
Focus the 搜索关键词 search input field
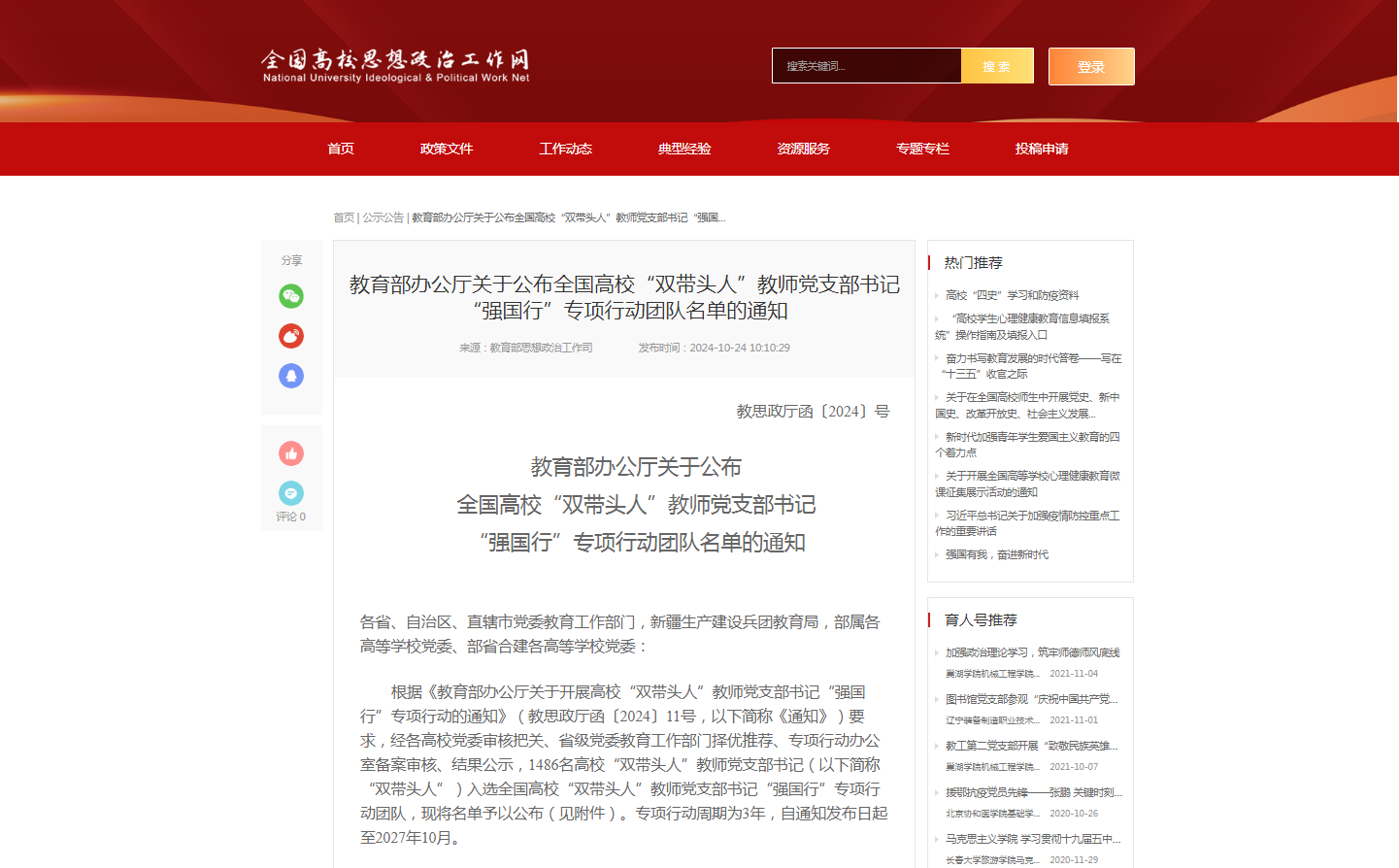(x=866, y=66)
